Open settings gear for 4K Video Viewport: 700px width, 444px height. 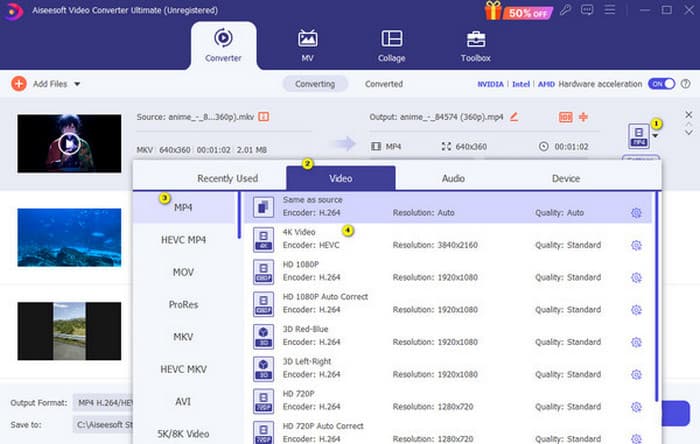pos(636,245)
